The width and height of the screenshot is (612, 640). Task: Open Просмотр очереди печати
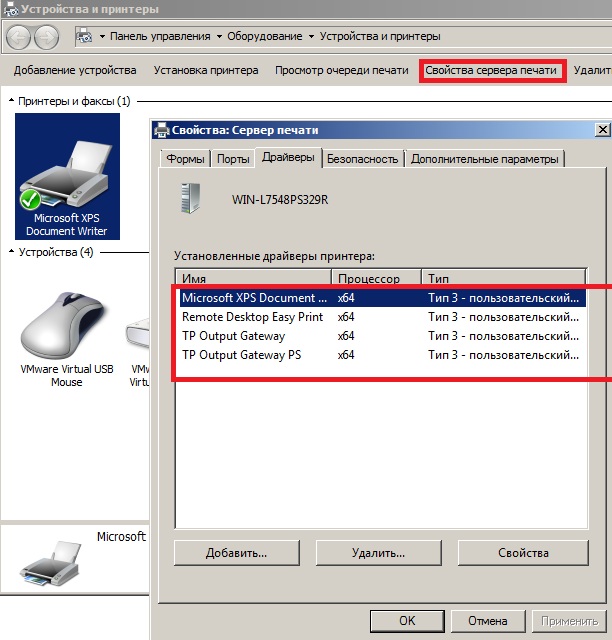click(x=342, y=70)
